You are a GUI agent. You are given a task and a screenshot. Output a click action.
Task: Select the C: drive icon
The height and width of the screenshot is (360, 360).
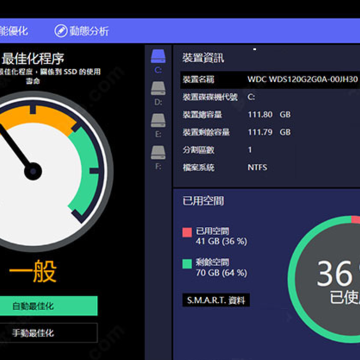click(x=158, y=56)
